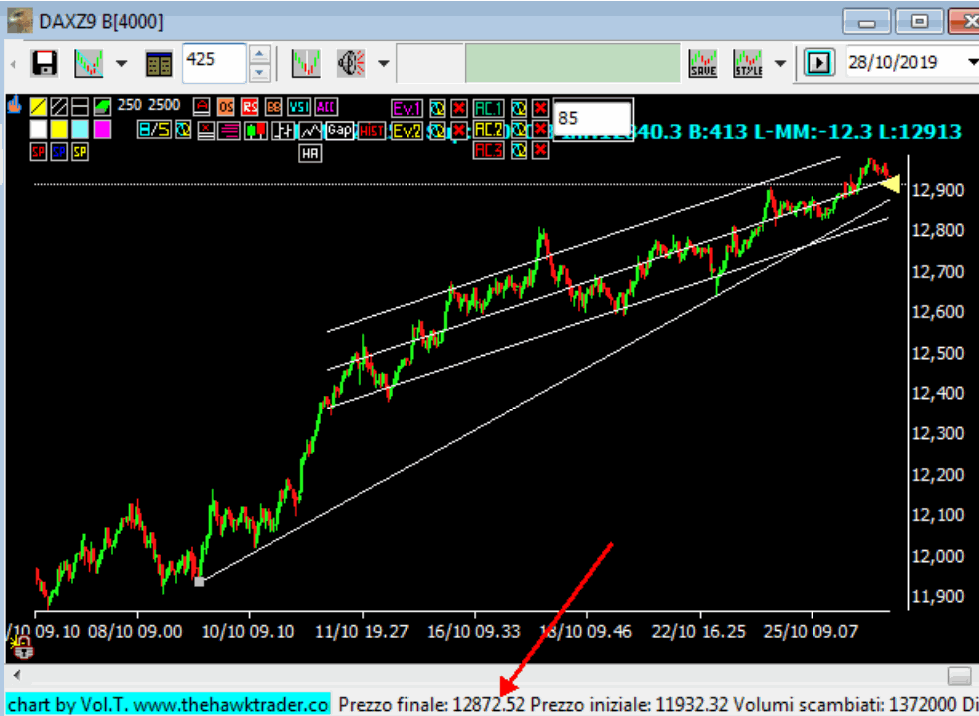Image resolution: width=979 pixels, height=716 pixels.
Task: Click the wave icon beside AC.1
Action: pyautogui.click(x=519, y=108)
